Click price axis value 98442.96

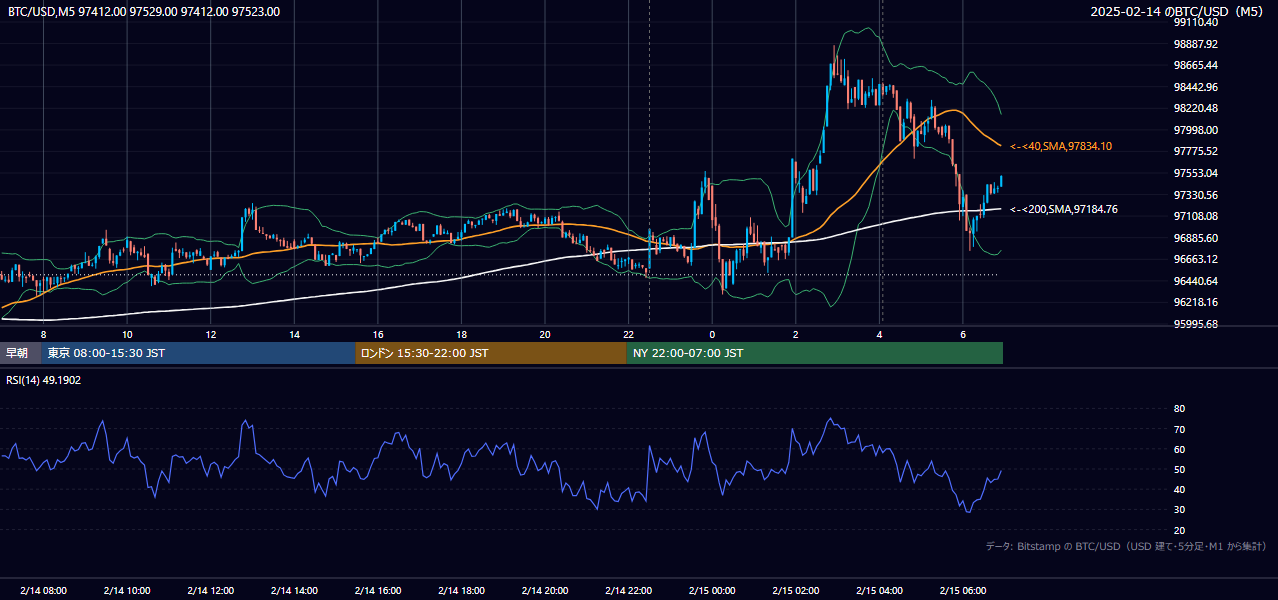point(1196,87)
